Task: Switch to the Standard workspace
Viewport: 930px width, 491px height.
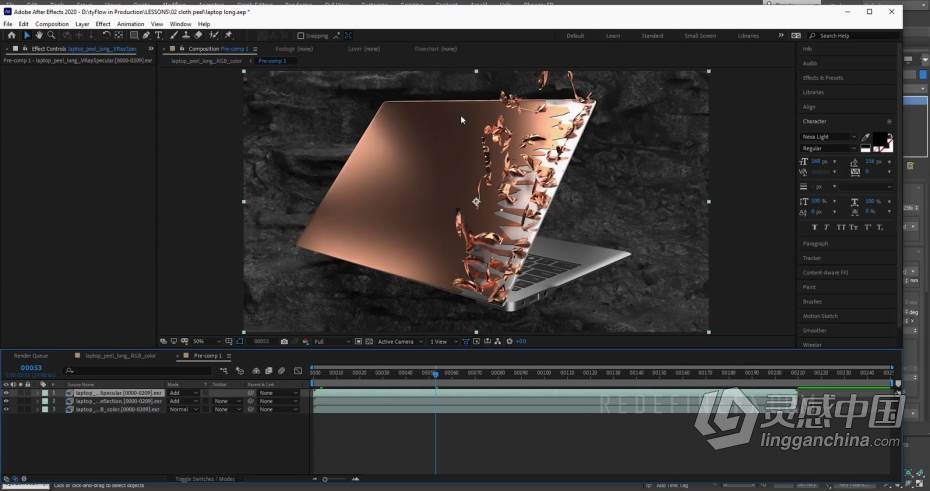Action: pos(652,36)
